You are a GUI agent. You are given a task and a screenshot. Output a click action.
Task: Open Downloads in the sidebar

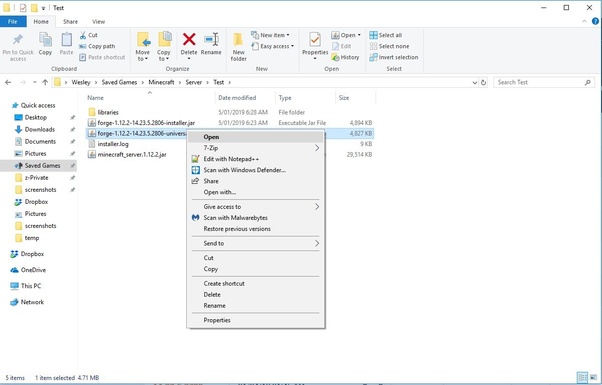pyautogui.click(x=40, y=130)
